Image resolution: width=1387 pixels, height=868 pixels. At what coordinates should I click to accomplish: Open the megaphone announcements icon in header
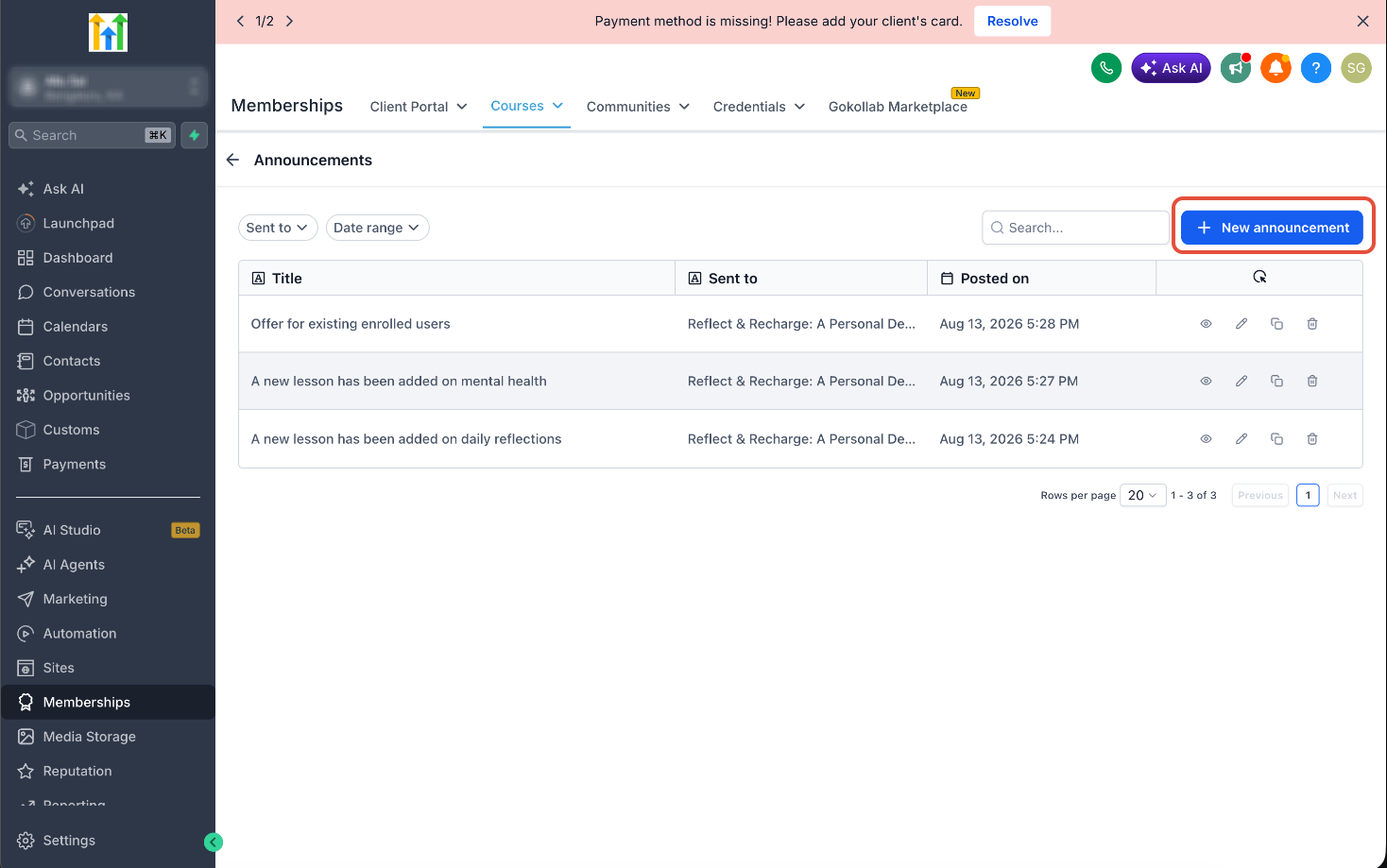click(x=1236, y=68)
